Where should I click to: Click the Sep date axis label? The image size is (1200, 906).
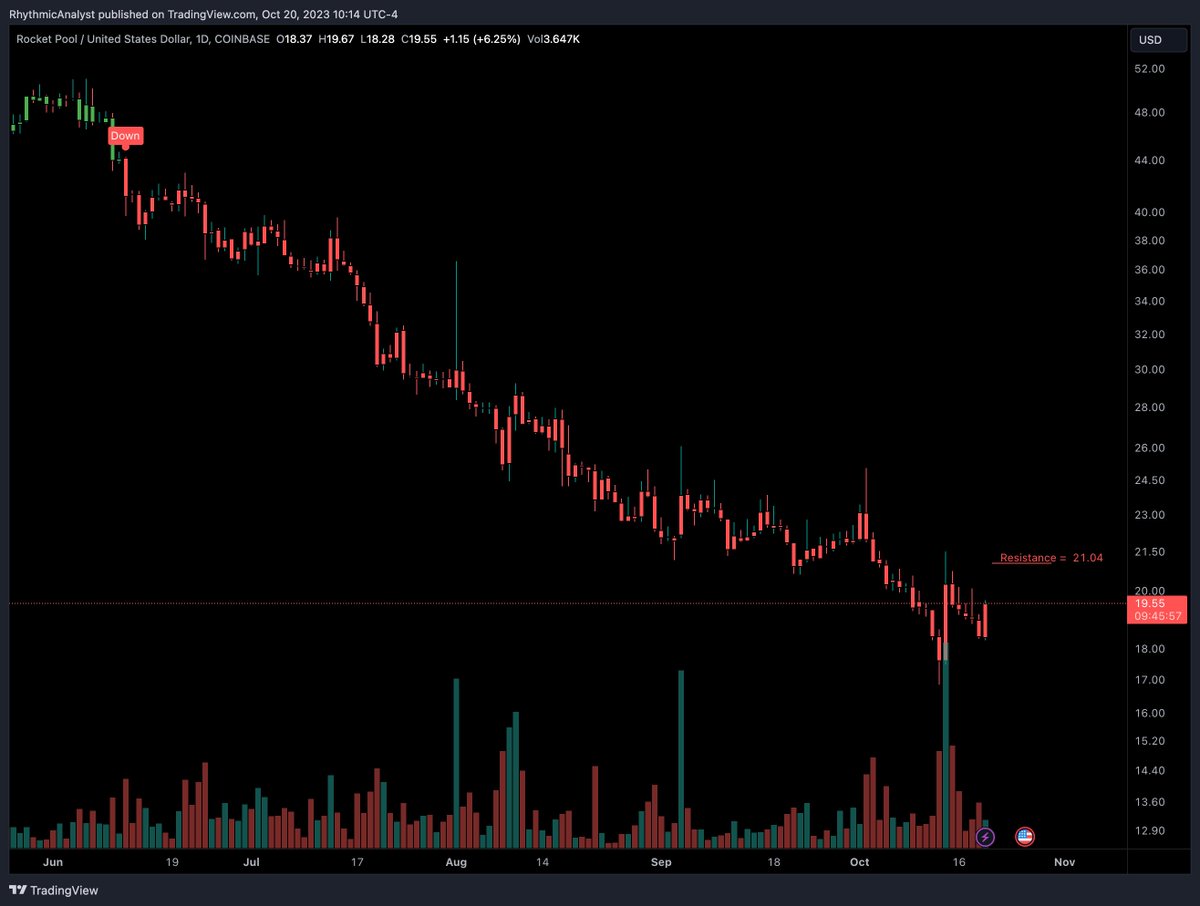[661, 861]
